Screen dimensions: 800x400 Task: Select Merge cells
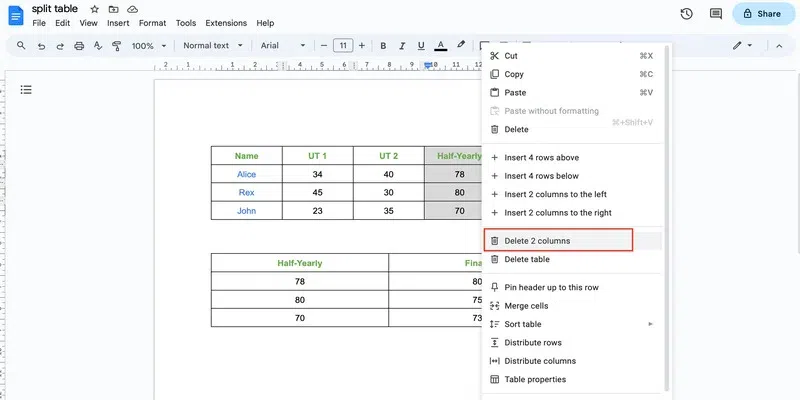[x=572, y=306]
